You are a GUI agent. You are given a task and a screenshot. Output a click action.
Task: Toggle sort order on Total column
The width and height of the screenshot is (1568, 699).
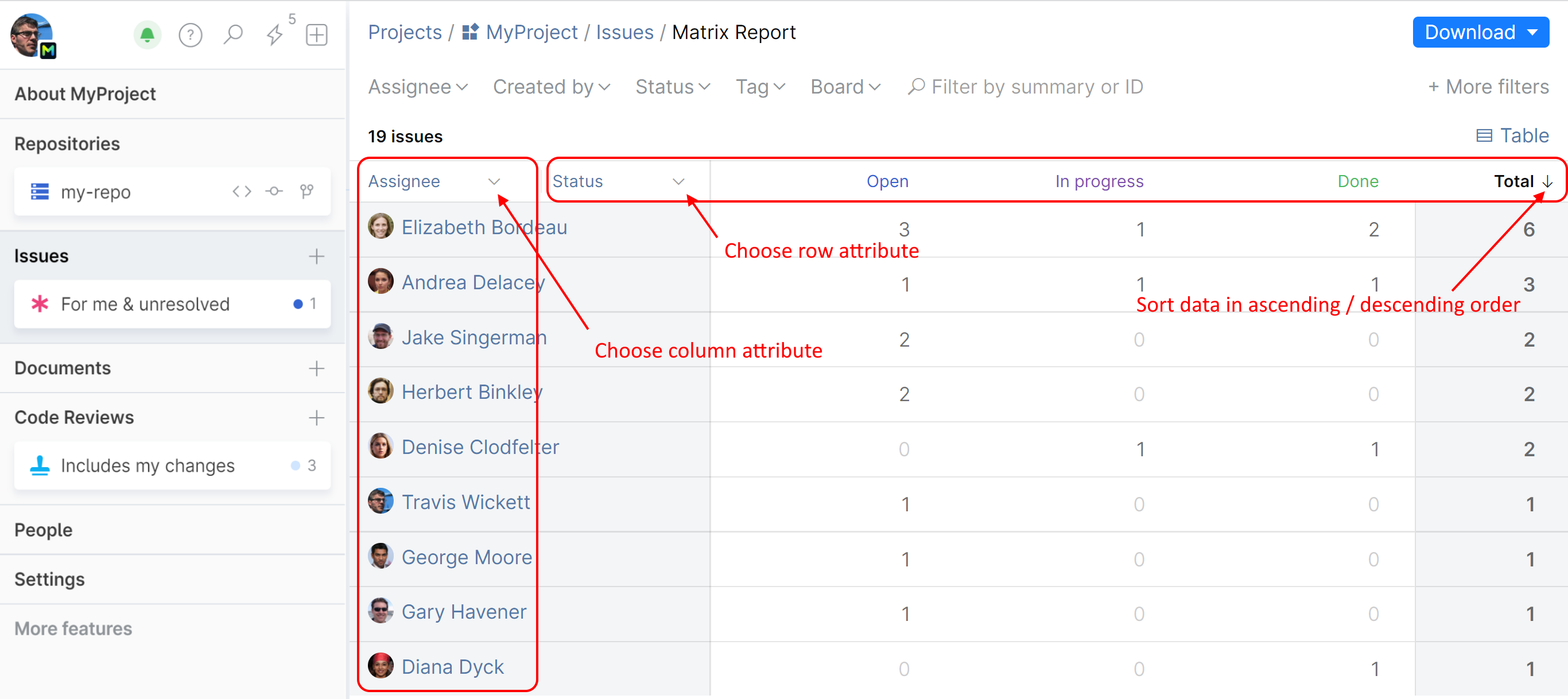(x=1524, y=181)
